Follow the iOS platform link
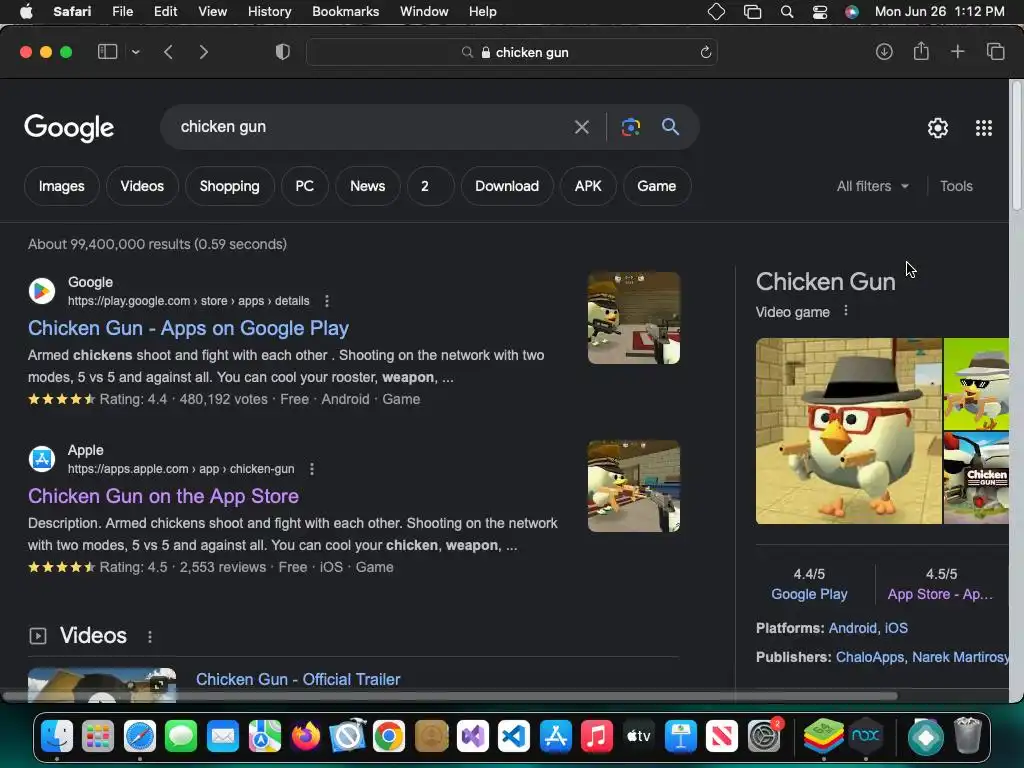 point(896,628)
